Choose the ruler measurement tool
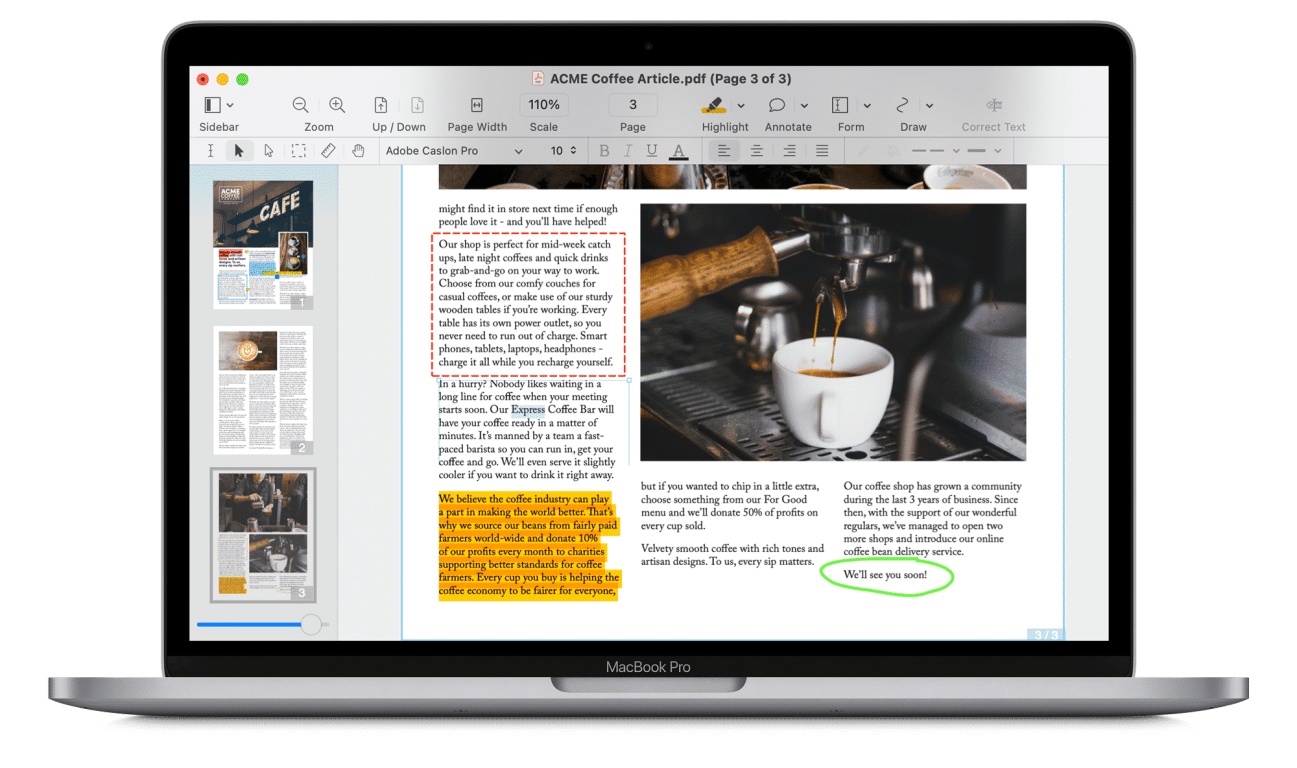Screen dimensions: 1297x768 click(328, 151)
